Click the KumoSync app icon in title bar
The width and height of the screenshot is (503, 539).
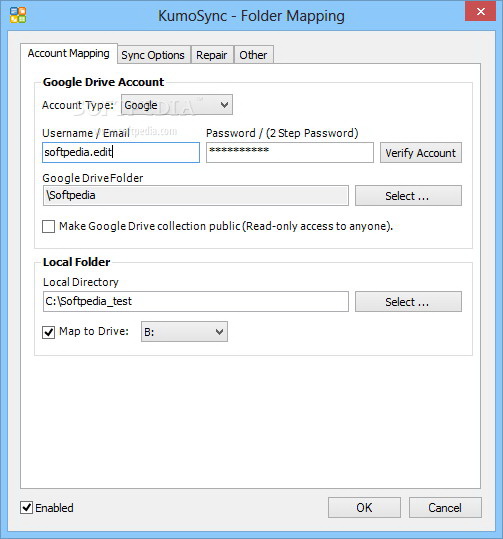pyautogui.click(x=18, y=15)
